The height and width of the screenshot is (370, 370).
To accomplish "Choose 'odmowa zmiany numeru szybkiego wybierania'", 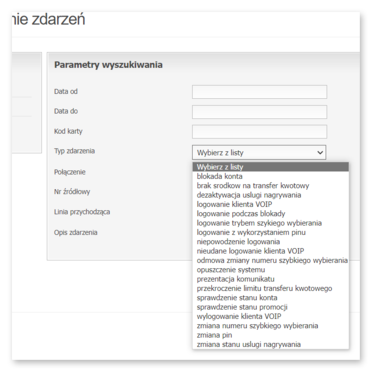I will click(x=271, y=260).
